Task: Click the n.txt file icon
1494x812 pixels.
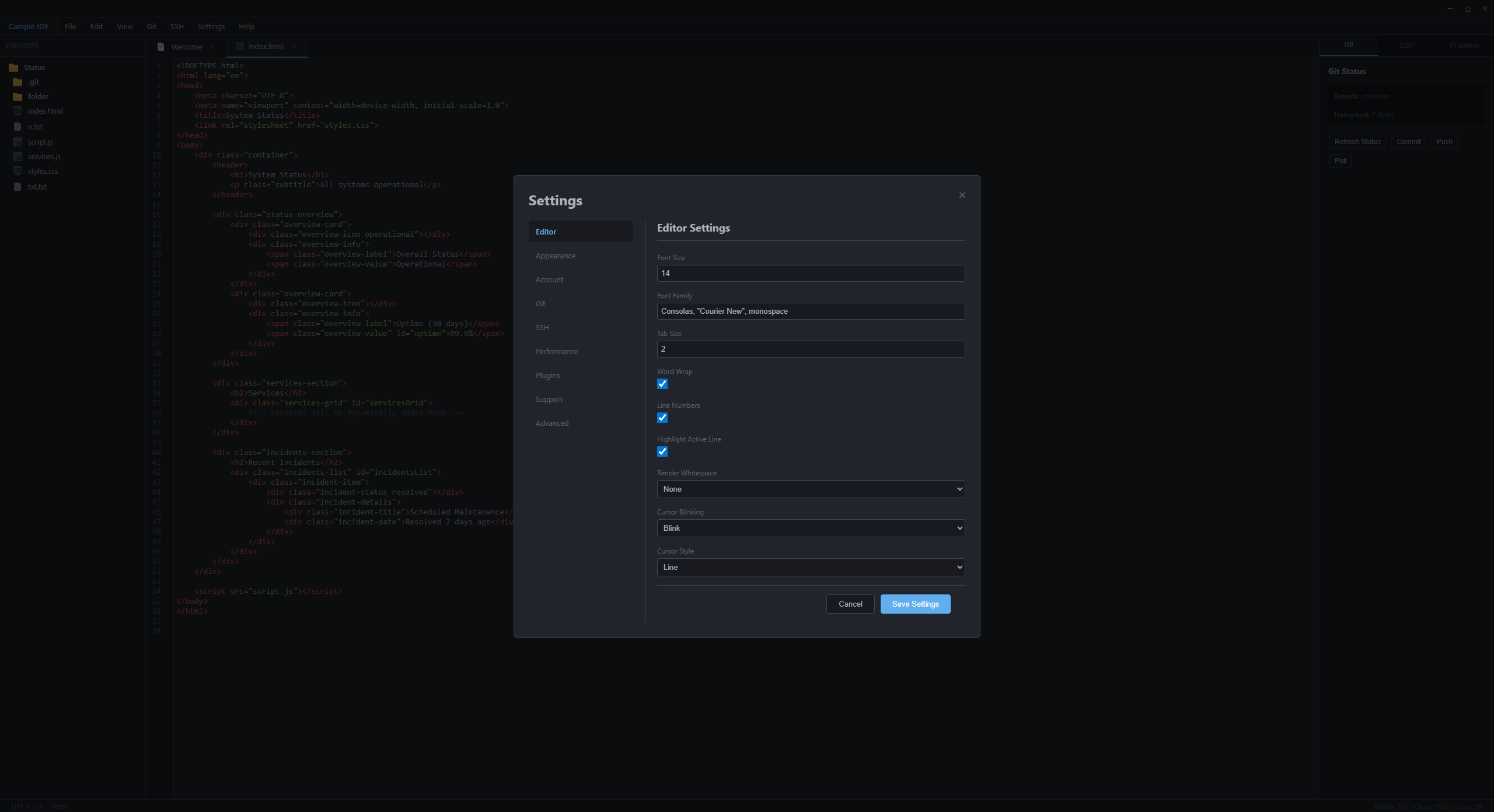Action: (18, 127)
